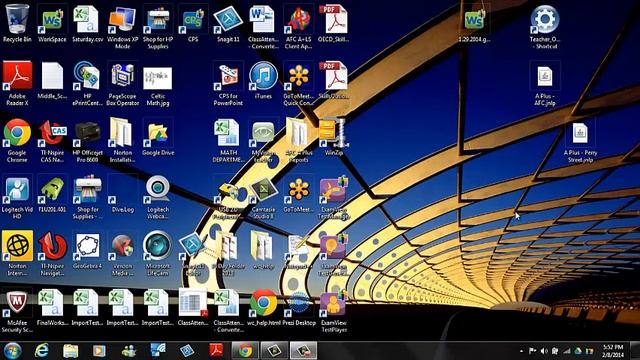Launch the TI-Nspire Navigator shortcut
Image resolution: width=640 pixels, height=360 pixels.
tap(52, 253)
